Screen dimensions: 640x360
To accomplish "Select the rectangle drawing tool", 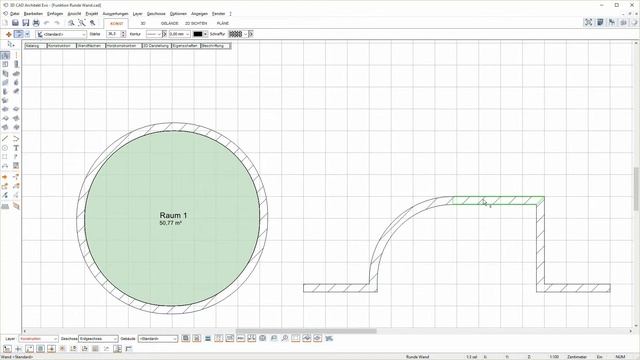I will (5, 157).
